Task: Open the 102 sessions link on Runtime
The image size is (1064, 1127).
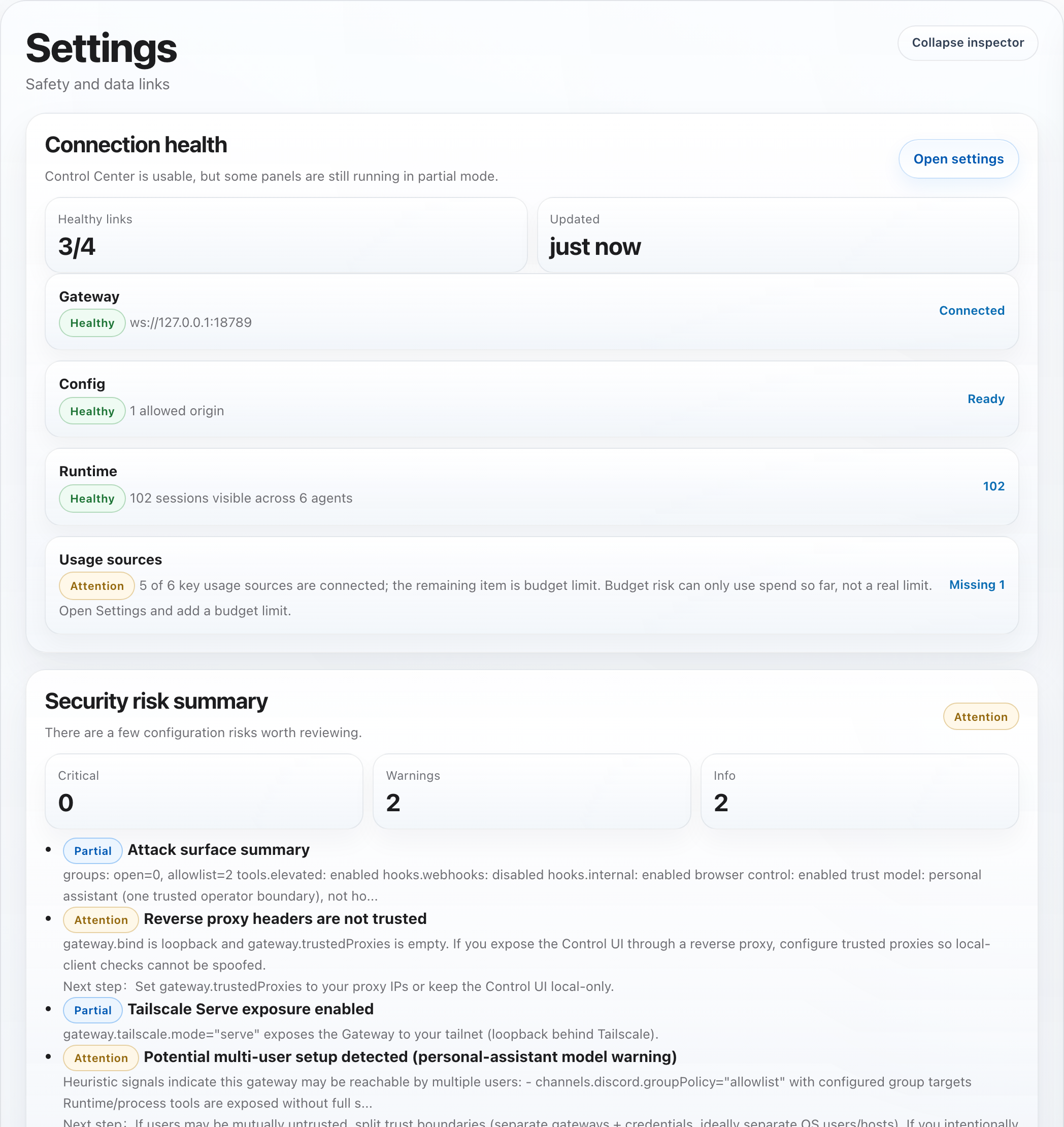Action: [x=993, y=486]
